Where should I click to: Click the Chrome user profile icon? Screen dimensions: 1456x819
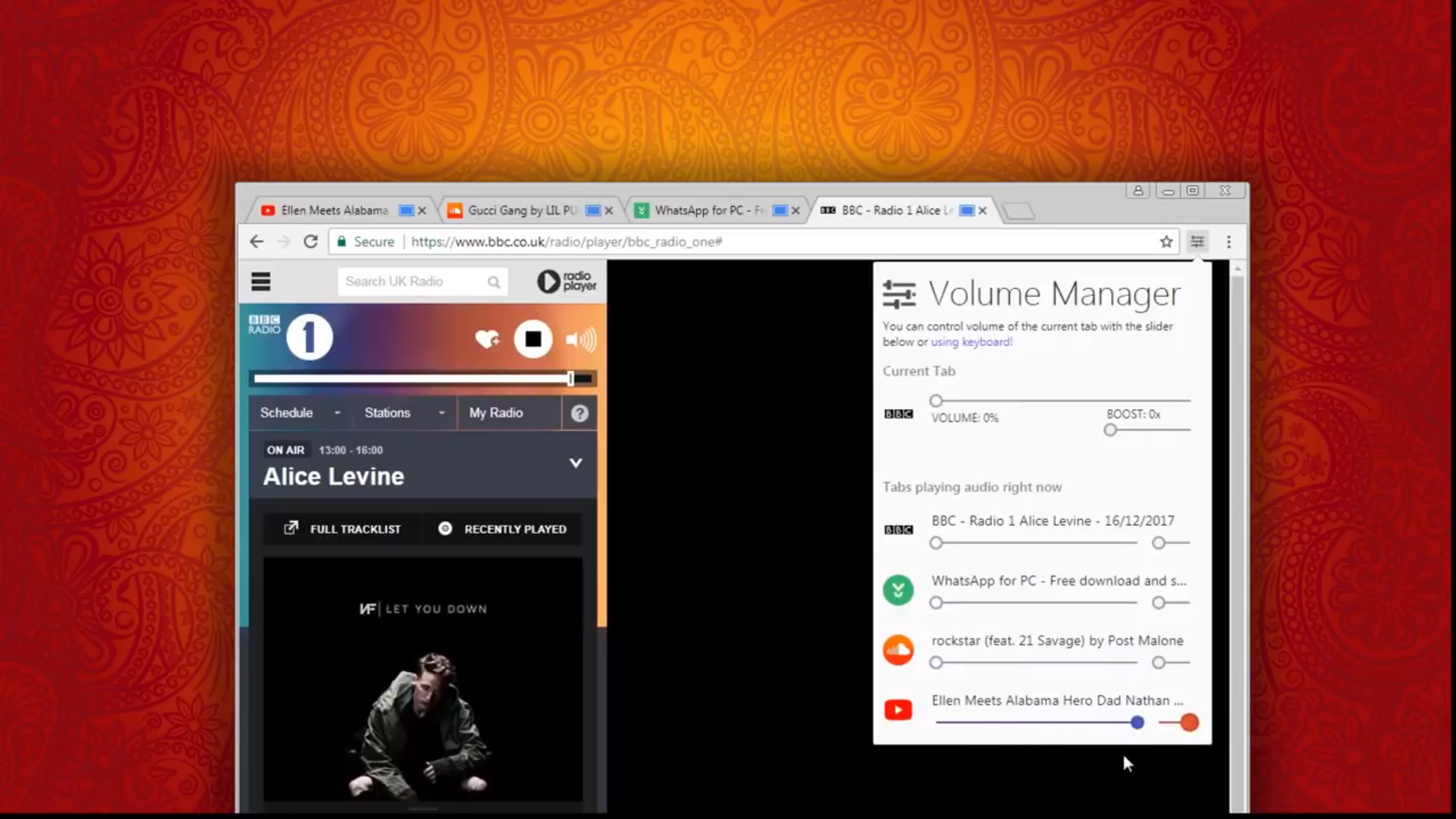coord(1137,190)
